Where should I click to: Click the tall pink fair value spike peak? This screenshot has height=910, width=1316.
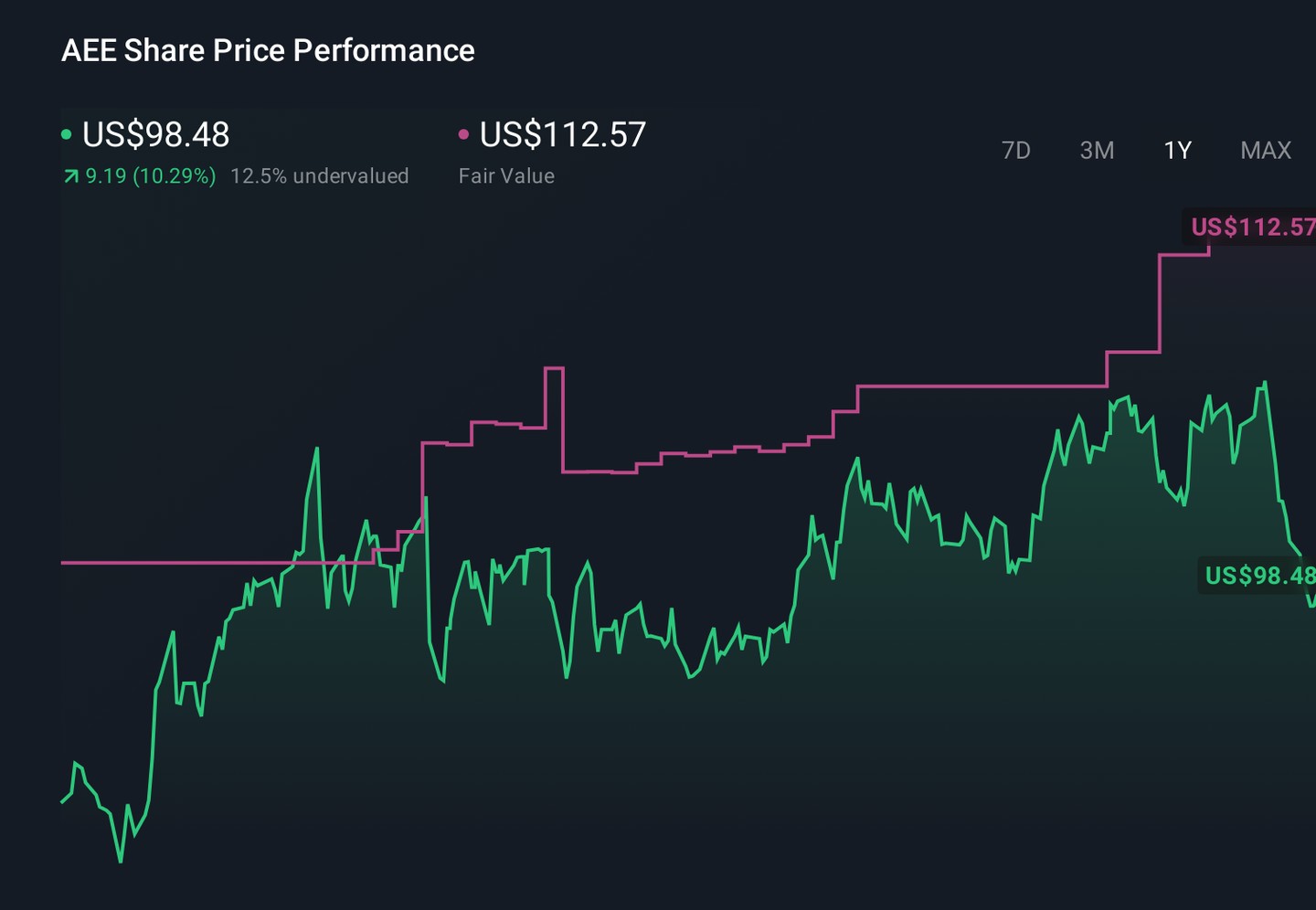coord(554,368)
